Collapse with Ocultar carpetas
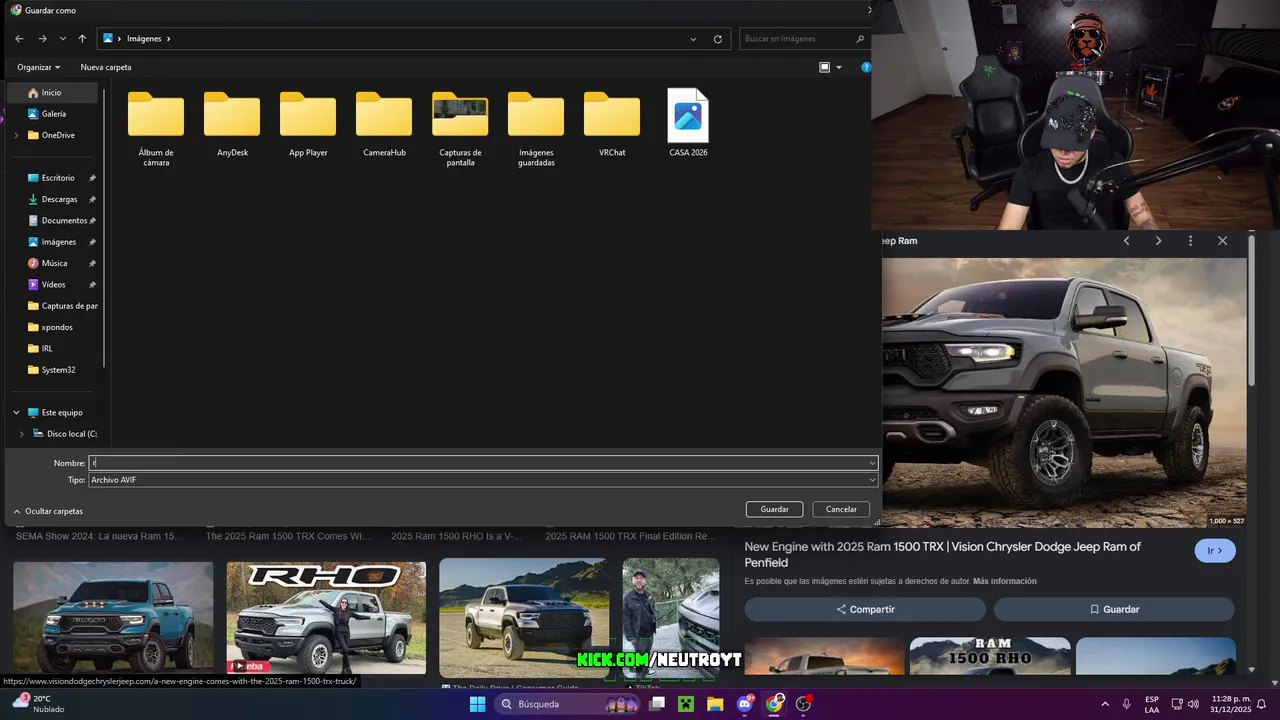The height and width of the screenshot is (720, 1280). point(48,511)
